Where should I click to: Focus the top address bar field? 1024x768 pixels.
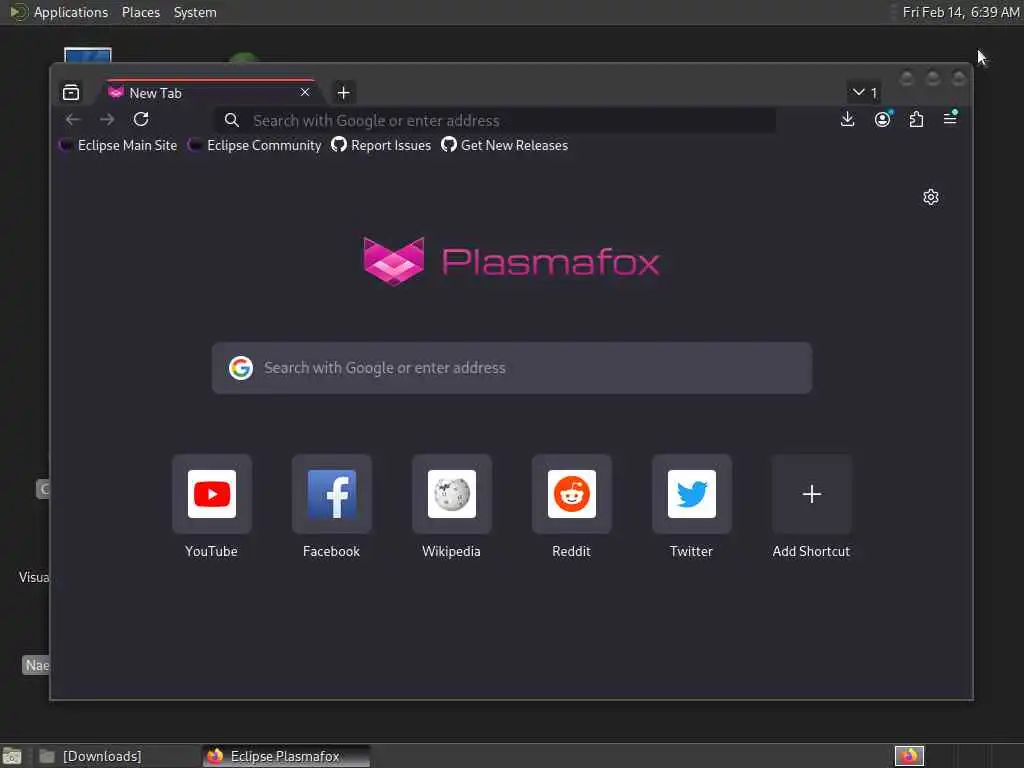pyautogui.click(x=496, y=121)
